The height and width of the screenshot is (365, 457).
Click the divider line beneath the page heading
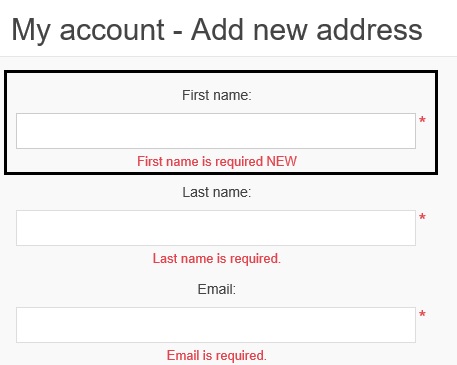(228, 56)
